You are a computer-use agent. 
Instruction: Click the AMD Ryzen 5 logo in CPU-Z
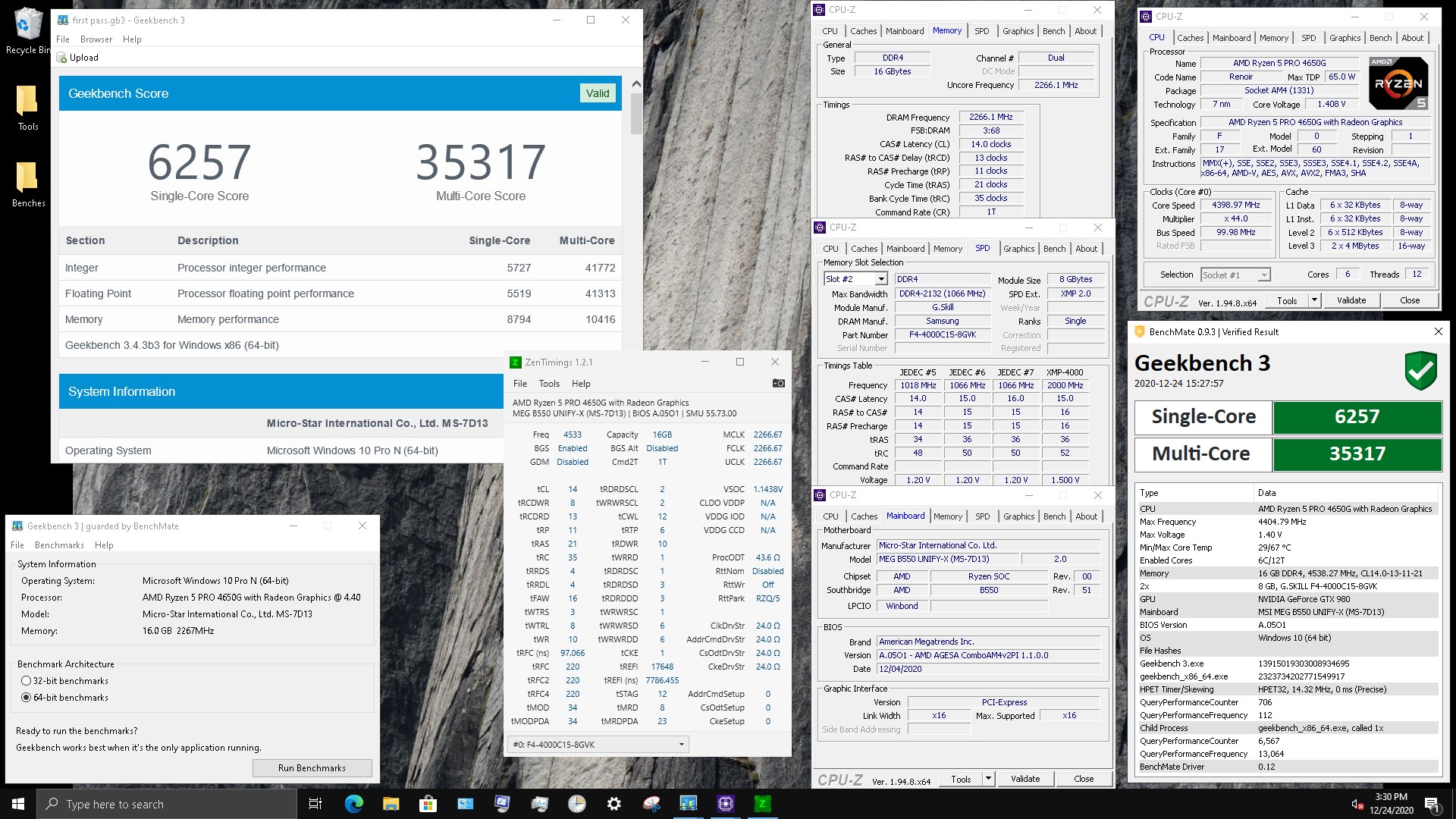point(1398,83)
